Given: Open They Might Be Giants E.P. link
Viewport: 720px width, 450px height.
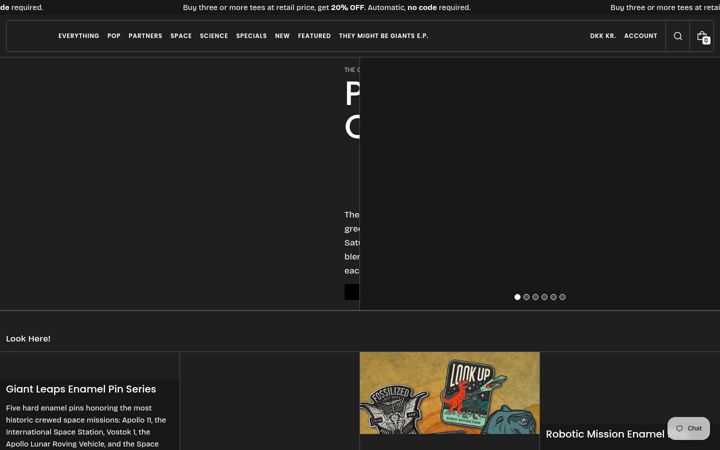Looking at the screenshot, I should (383, 36).
